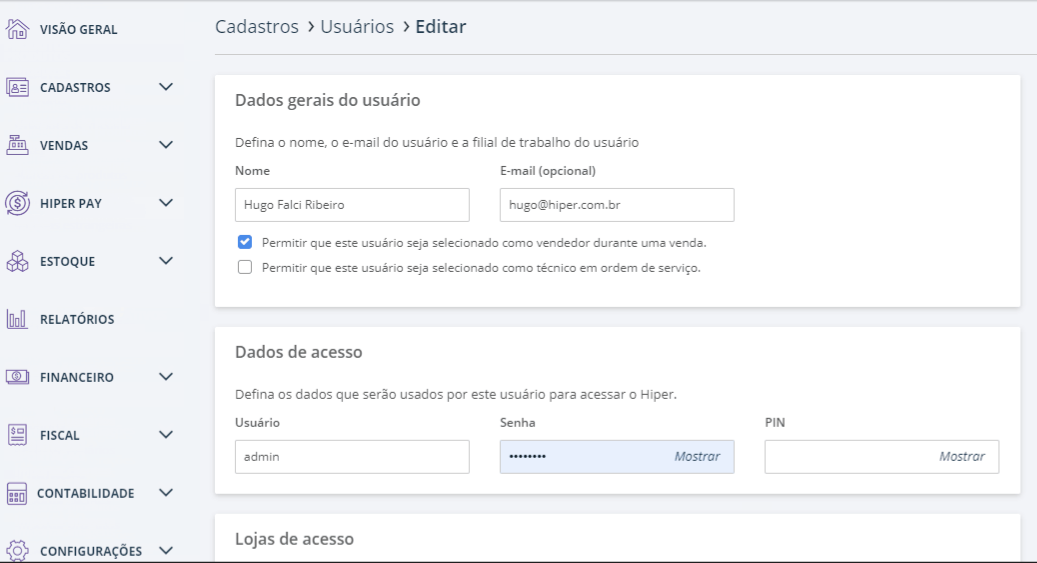This screenshot has width=1037, height=563.
Task: Click the vendedor permission label text
Action: pos(484,243)
